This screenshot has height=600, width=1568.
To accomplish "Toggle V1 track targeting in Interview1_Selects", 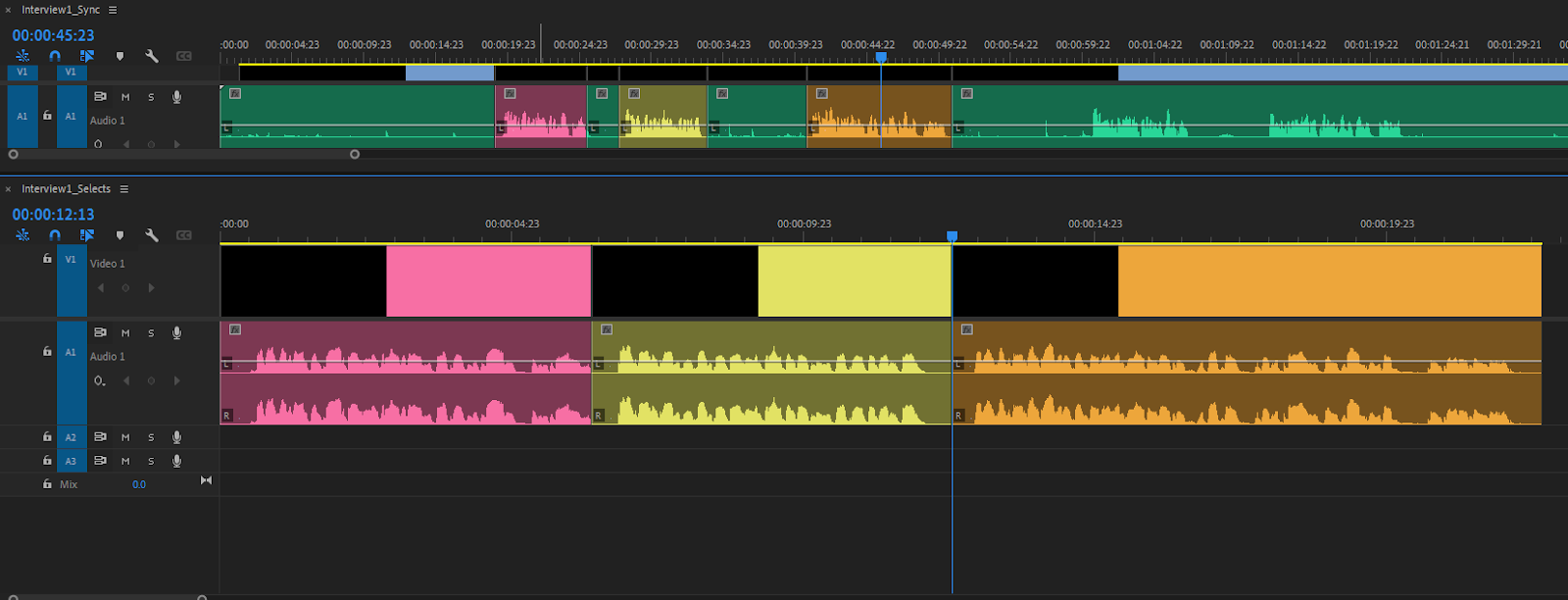I will [x=71, y=280].
